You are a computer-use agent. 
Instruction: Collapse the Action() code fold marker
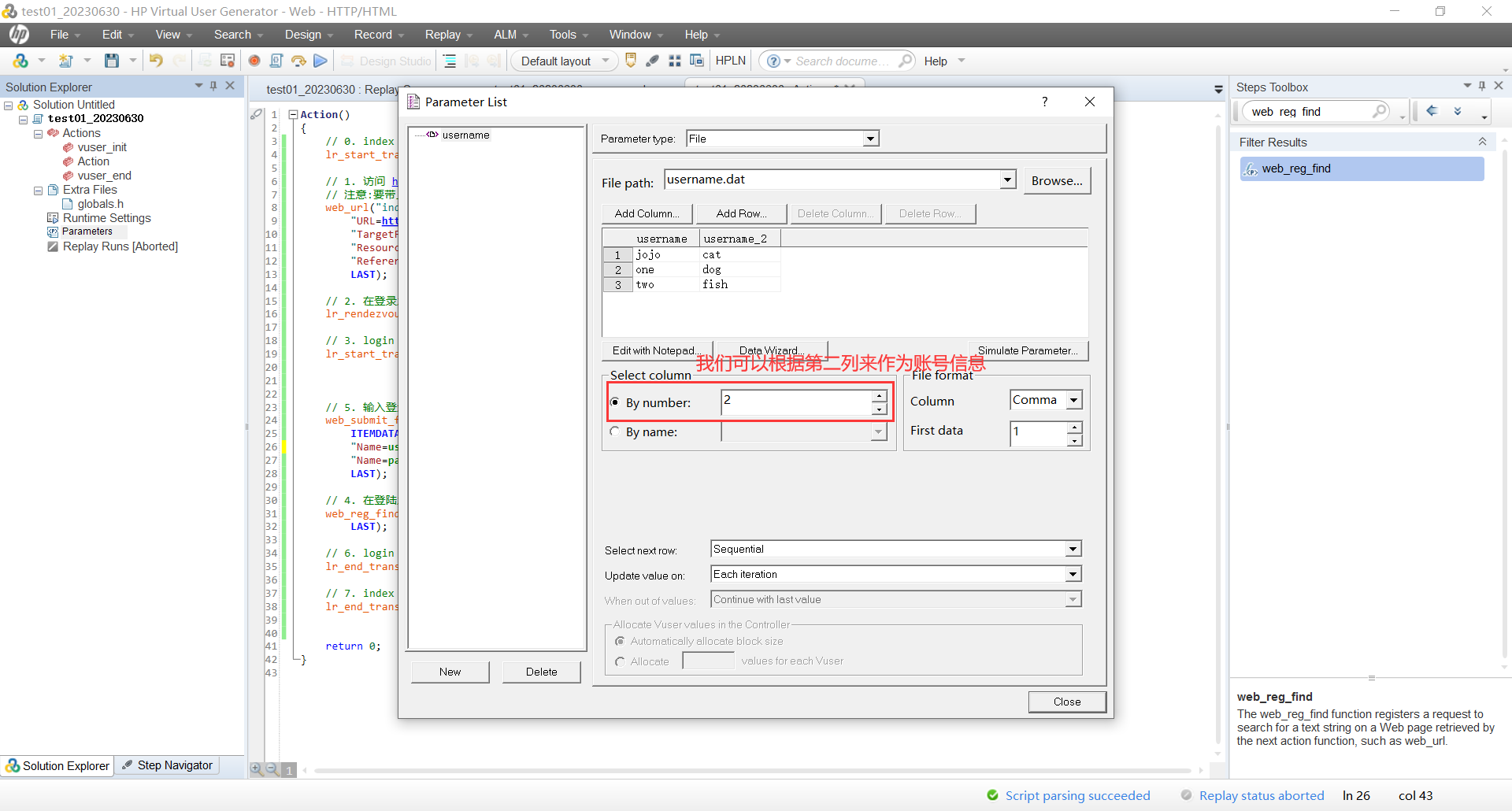pyautogui.click(x=293, y=114)
